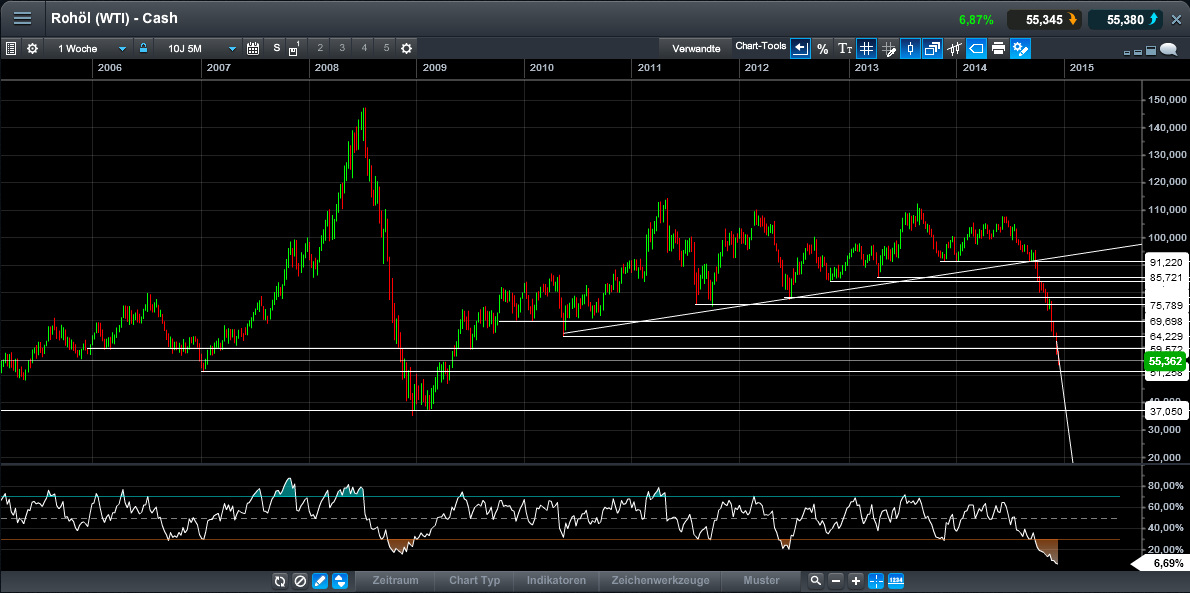The width and height of the screenshot is (1190, 593).
Task: Open the Muster menu
Action: tap(761, 580)
